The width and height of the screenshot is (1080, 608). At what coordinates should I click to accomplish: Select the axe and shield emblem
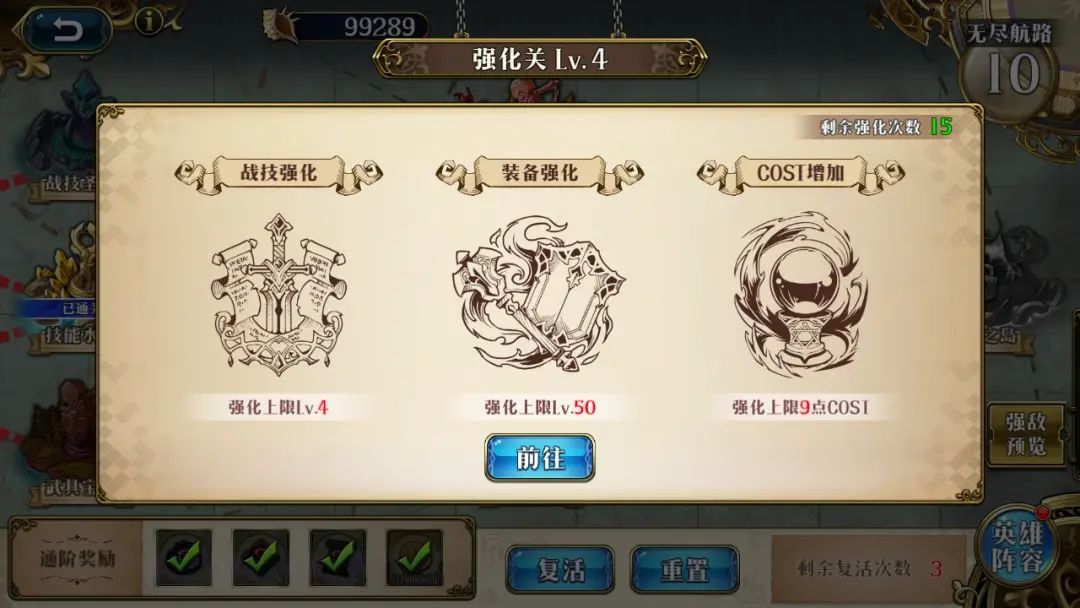(539, 294)
